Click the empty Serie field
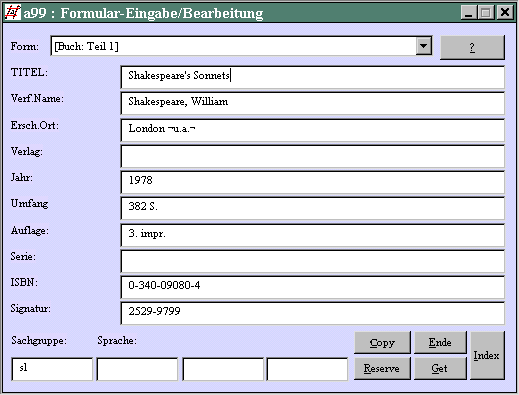 313,261
